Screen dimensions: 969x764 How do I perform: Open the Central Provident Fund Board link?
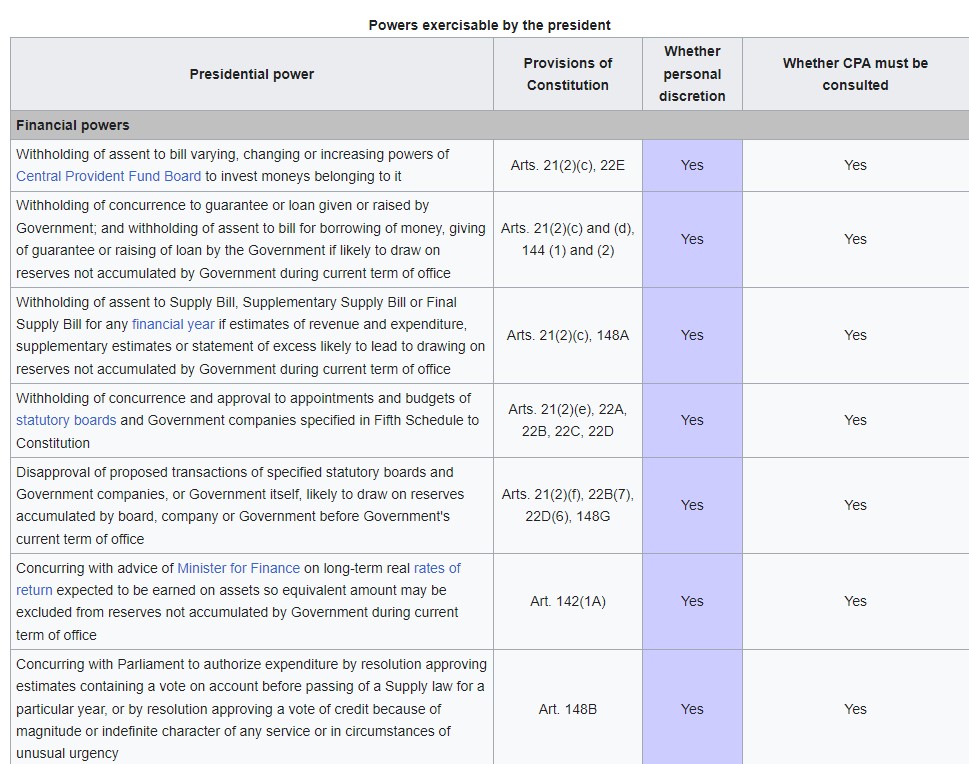coord(108,176)
